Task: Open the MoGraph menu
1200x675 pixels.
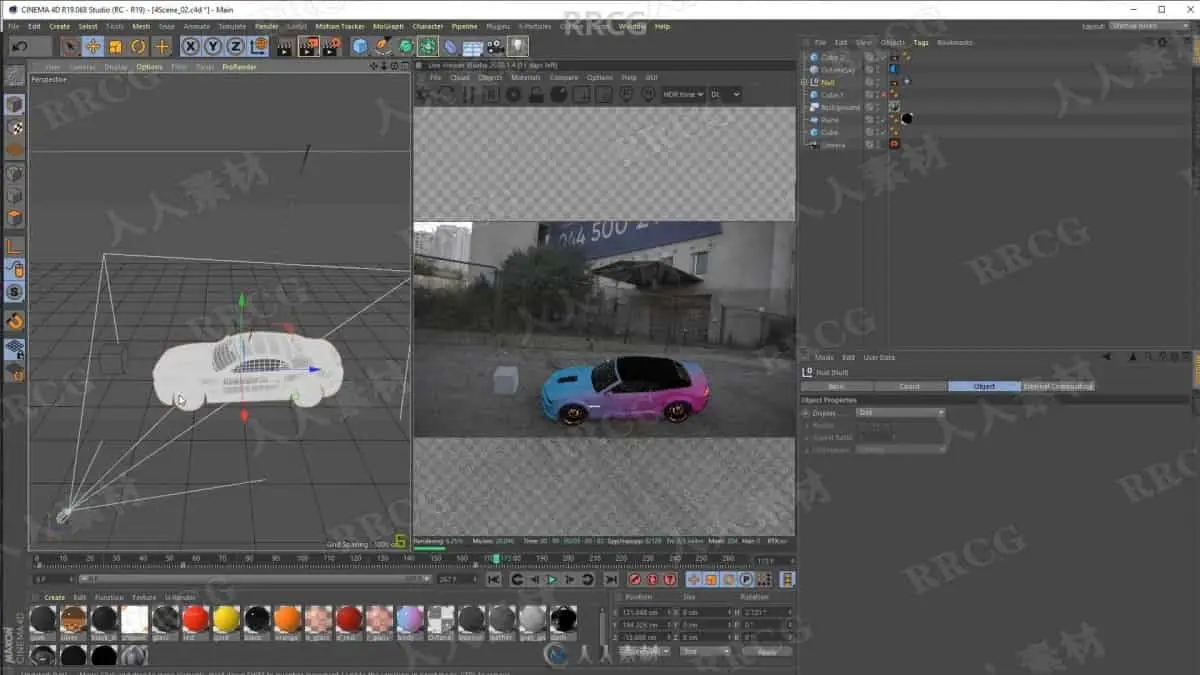Action: 388,26
